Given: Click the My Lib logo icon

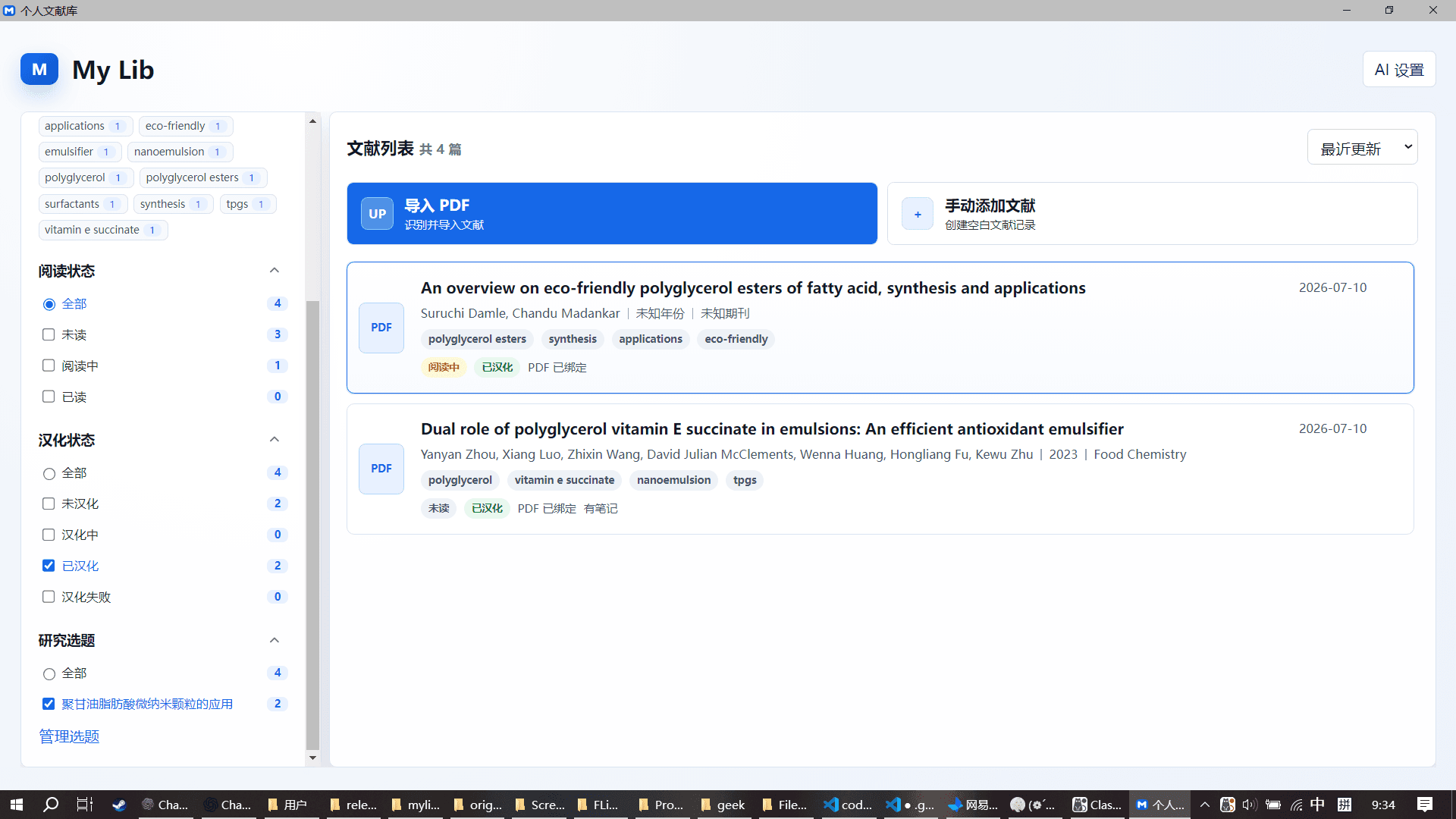Looking at the screenshot, I should coord(39,69).
